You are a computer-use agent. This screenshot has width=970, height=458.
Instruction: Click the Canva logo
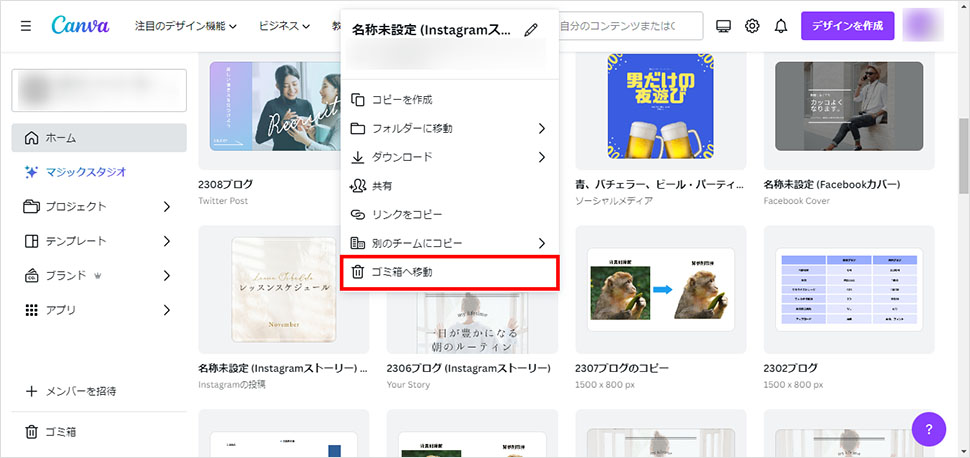click(80, 25)
